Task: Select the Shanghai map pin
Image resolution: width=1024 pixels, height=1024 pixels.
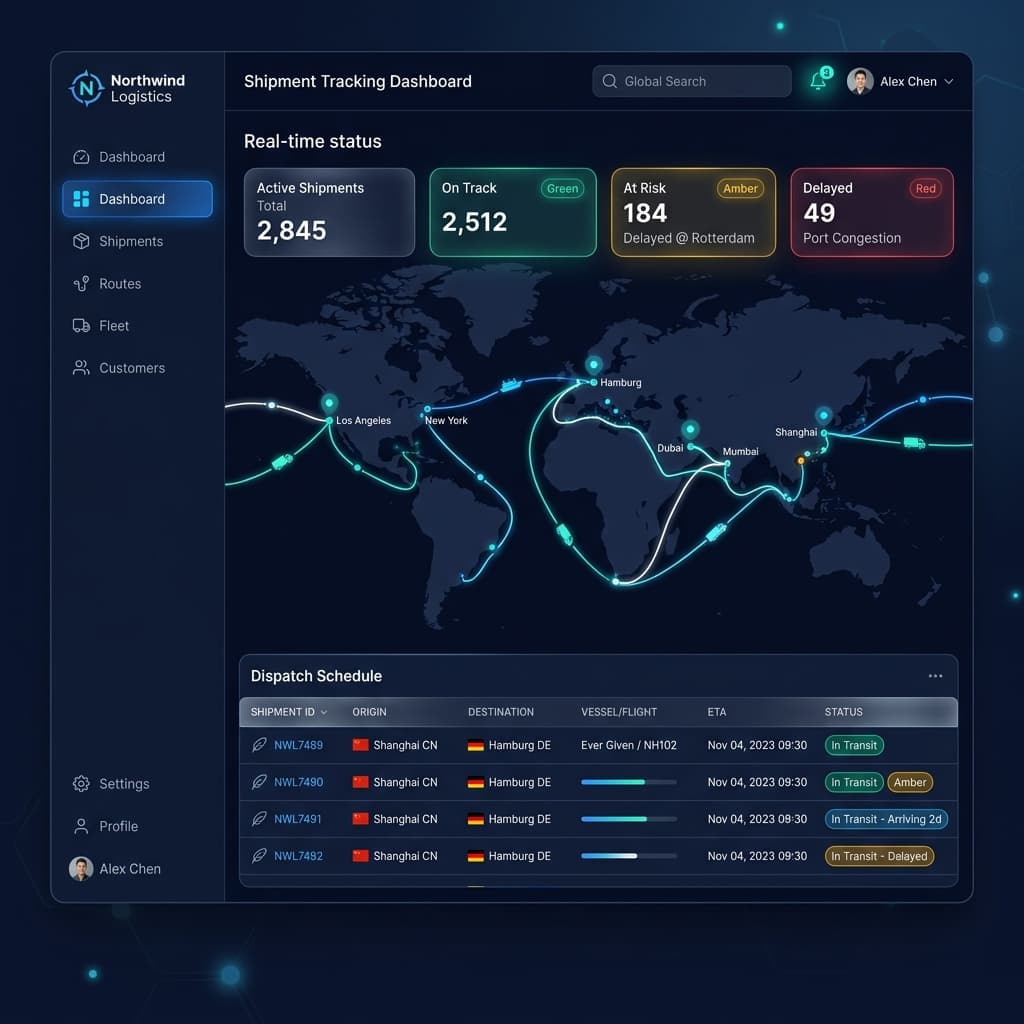Action: point(824,417)
